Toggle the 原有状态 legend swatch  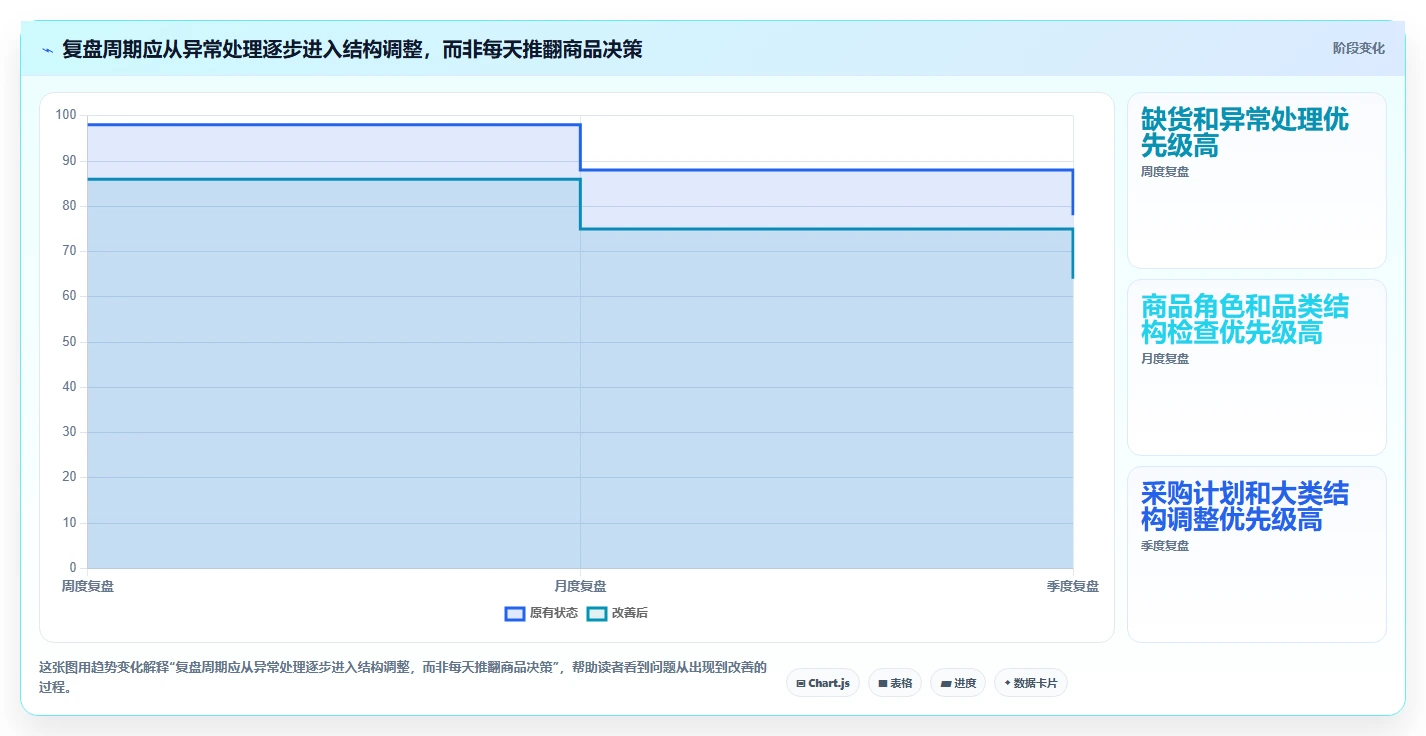[x=515, y=613]
